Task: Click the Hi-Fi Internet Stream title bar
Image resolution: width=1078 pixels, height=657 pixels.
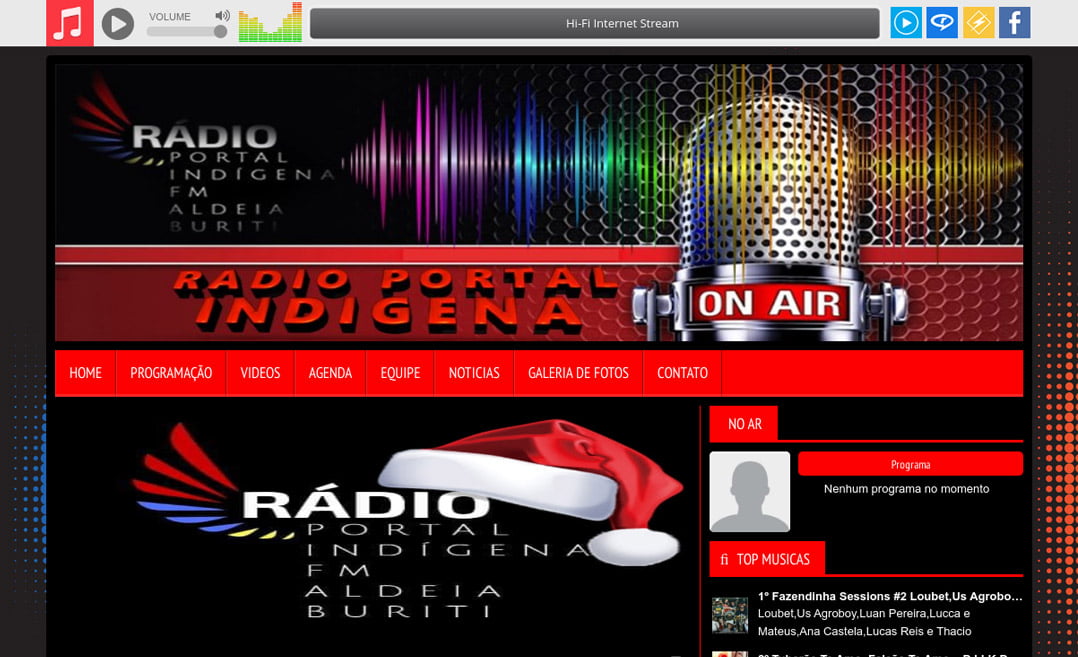Action: click(594, 23)
